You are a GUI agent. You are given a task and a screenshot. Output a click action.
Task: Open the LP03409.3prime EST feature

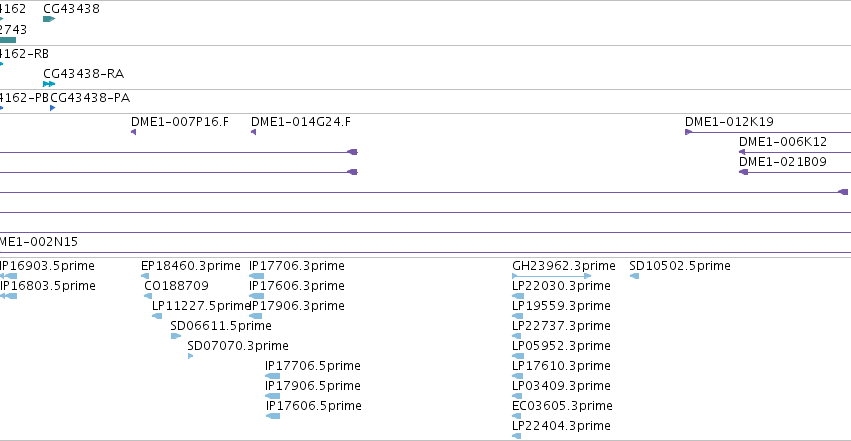coord(561,386)
